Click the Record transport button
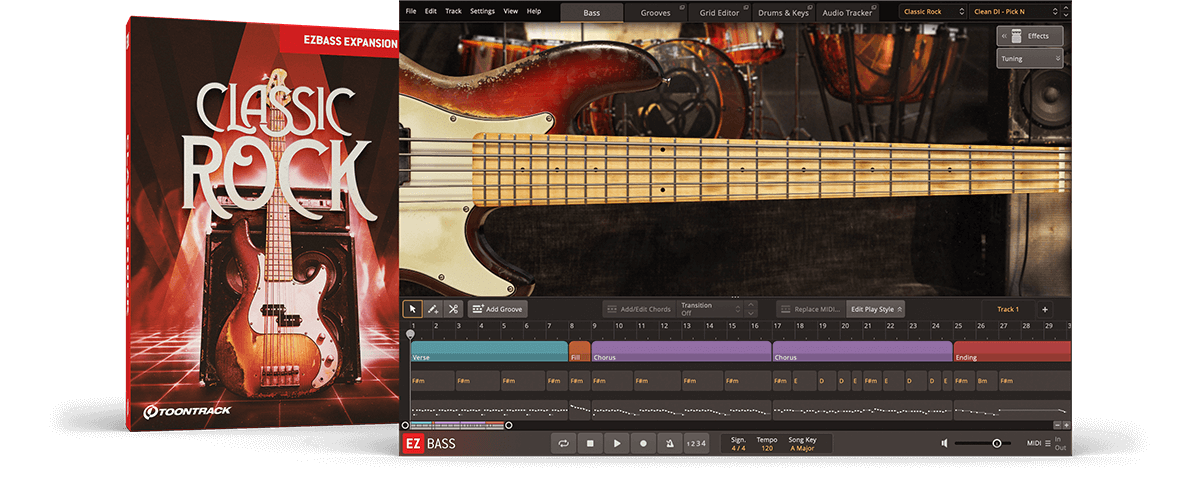1200x488 pixels. click(x=643, y=443)
